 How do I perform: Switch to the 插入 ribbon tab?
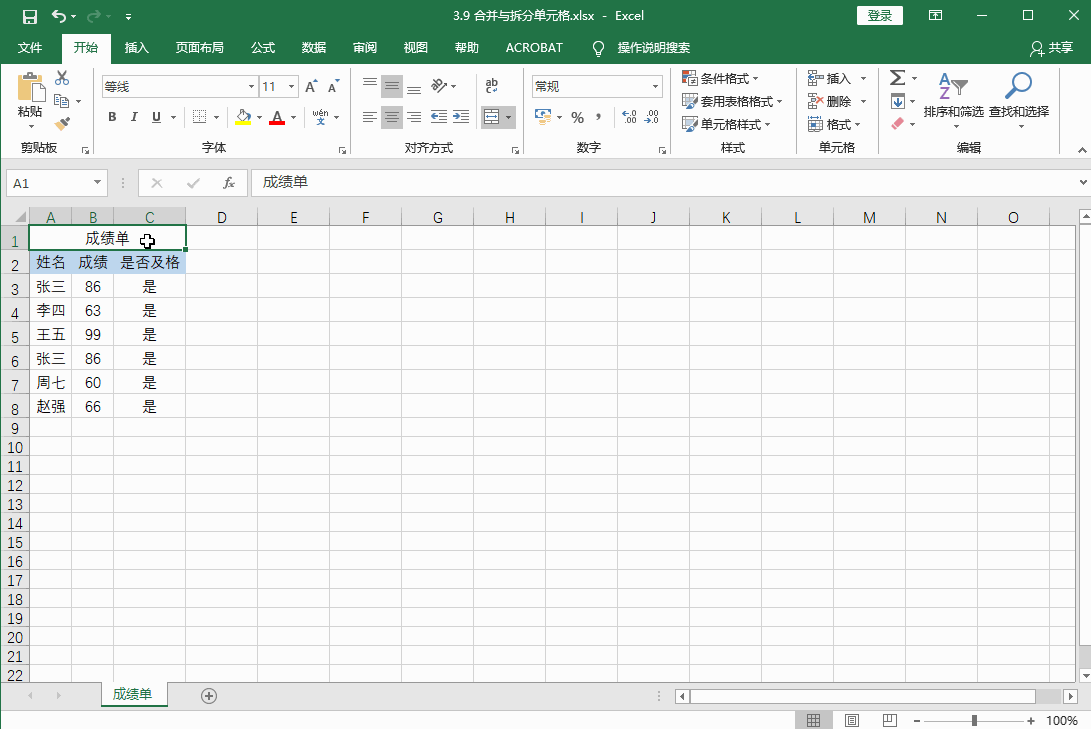pyautogui.click(x=136, y=47)
